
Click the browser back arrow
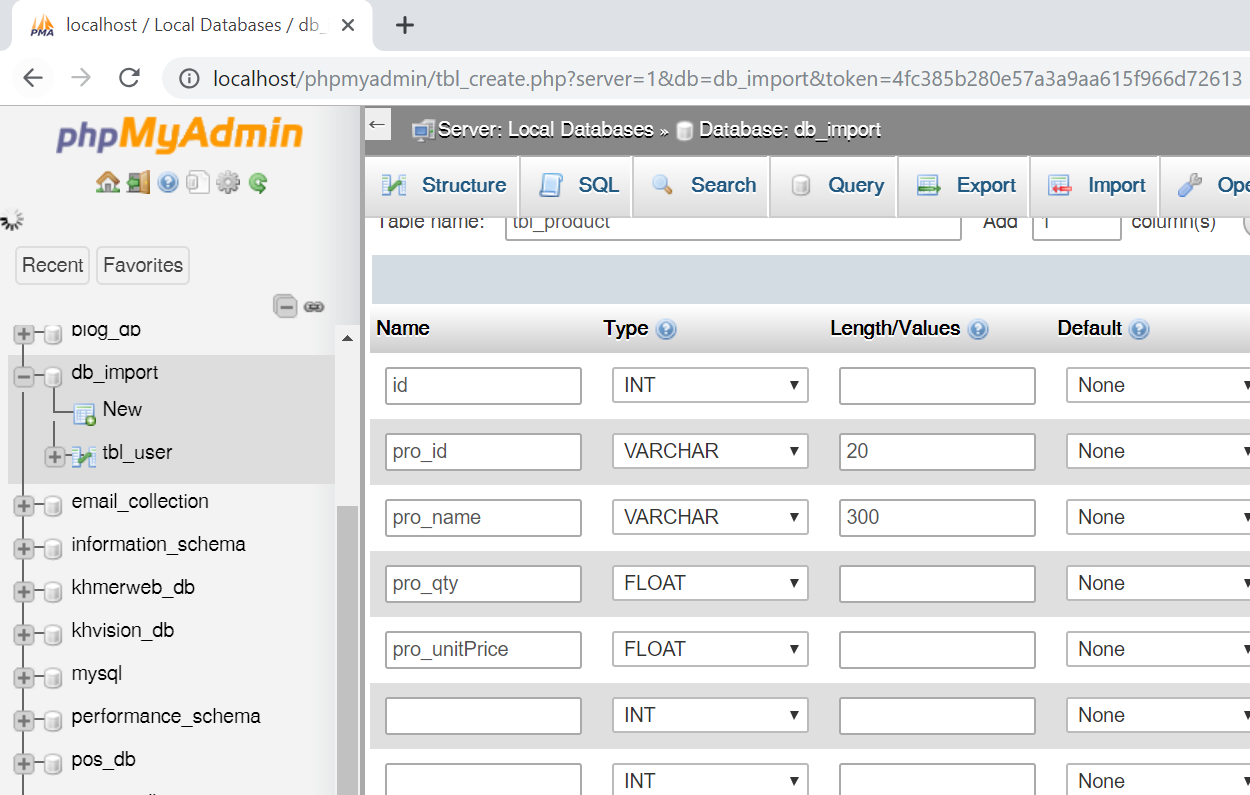(33, 78)
